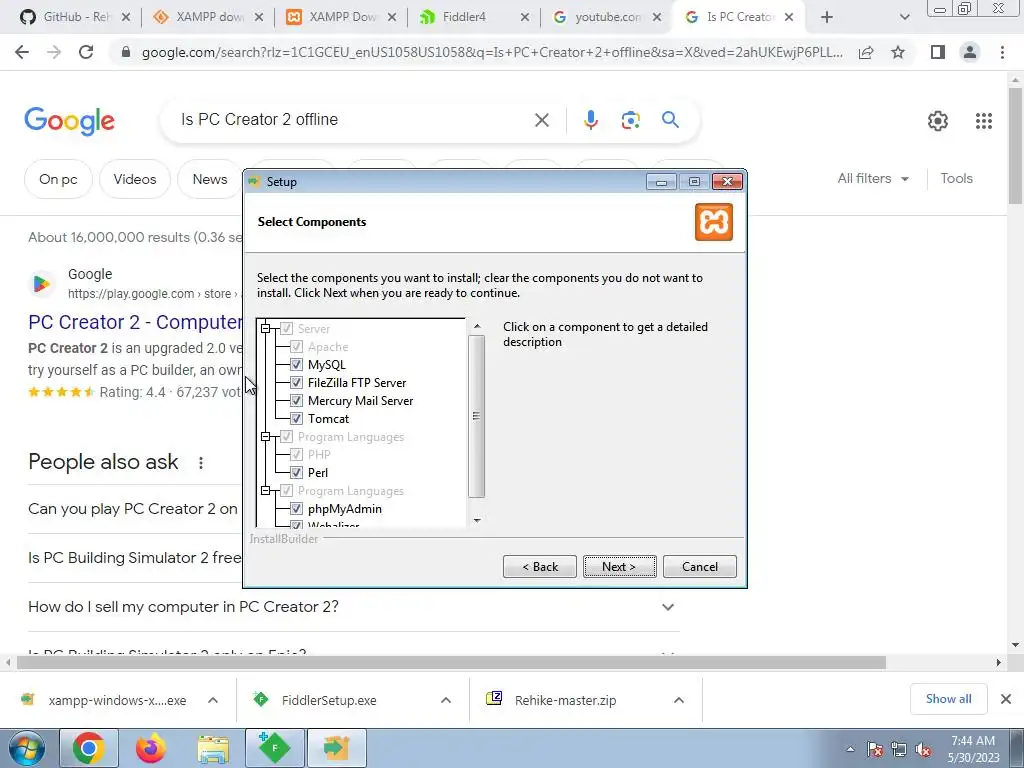
Task: Go back in browser history
Action: (x=22, y=52)
